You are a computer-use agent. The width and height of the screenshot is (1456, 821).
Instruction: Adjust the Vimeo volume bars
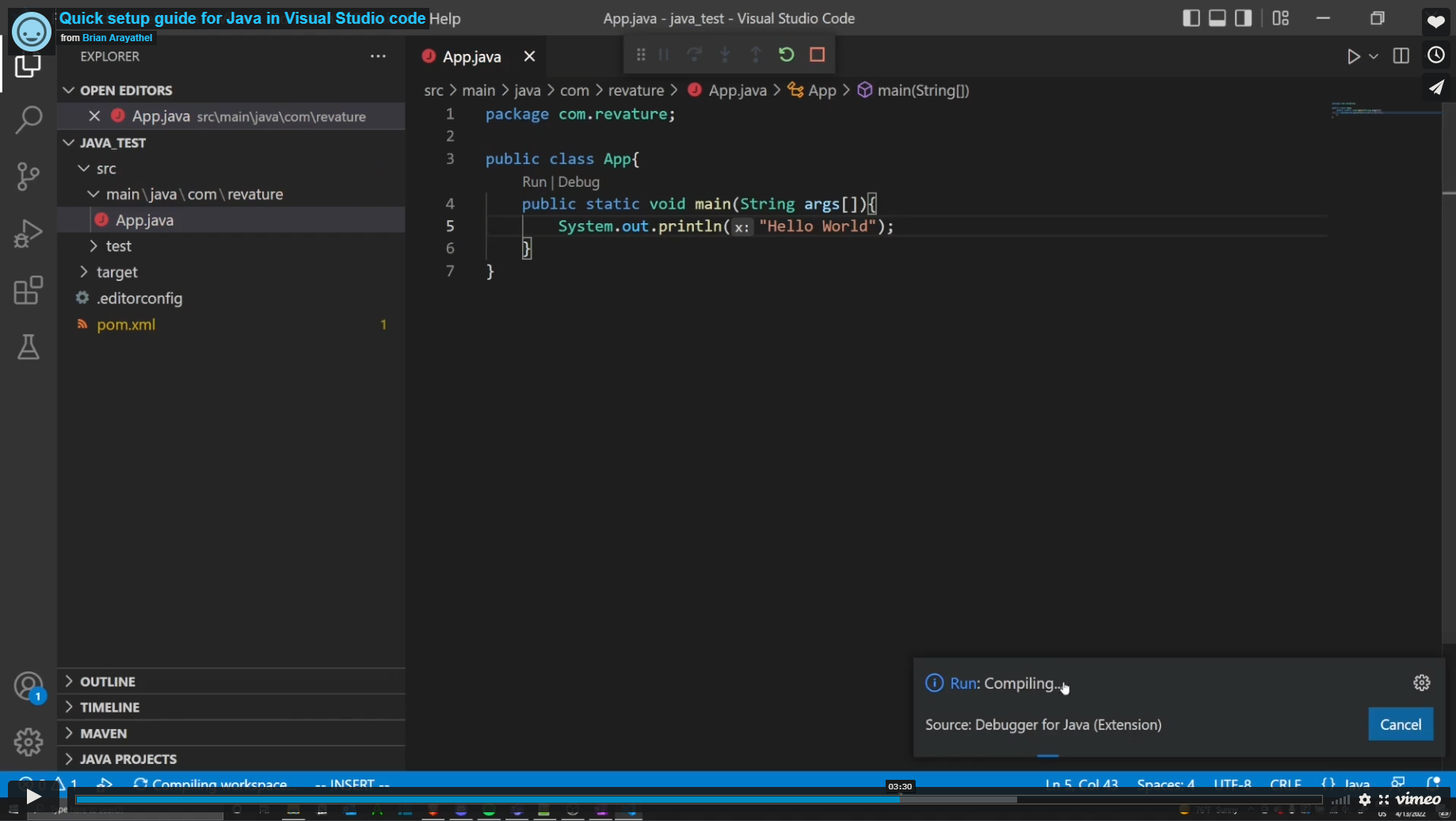coord(1340,800)
